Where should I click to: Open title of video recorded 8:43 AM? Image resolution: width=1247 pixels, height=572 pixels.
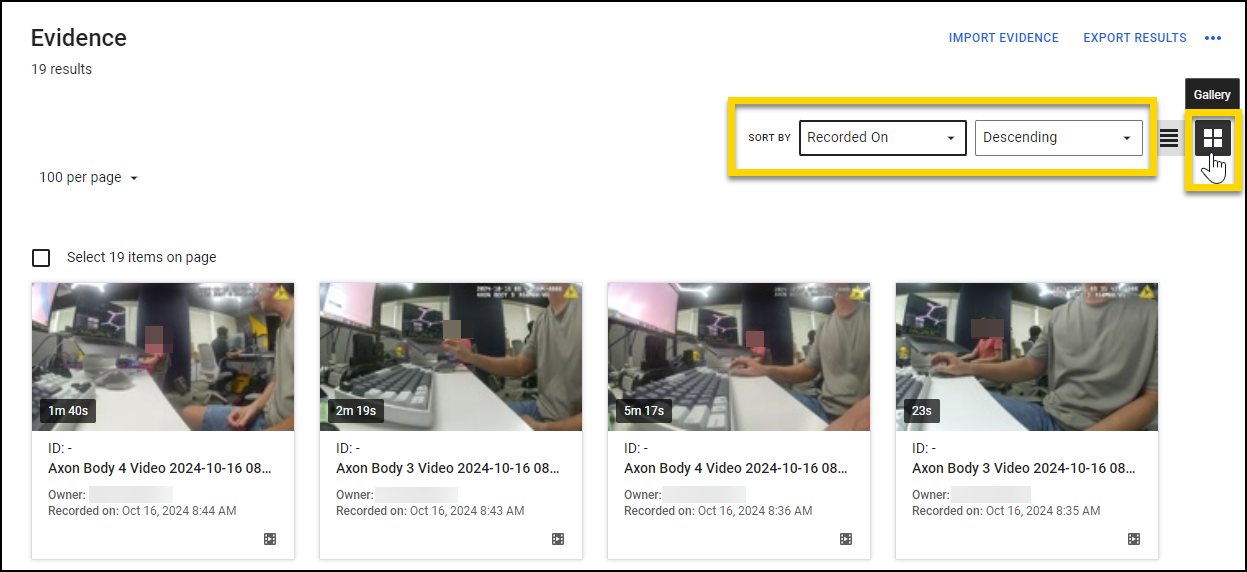pos(448,468)
